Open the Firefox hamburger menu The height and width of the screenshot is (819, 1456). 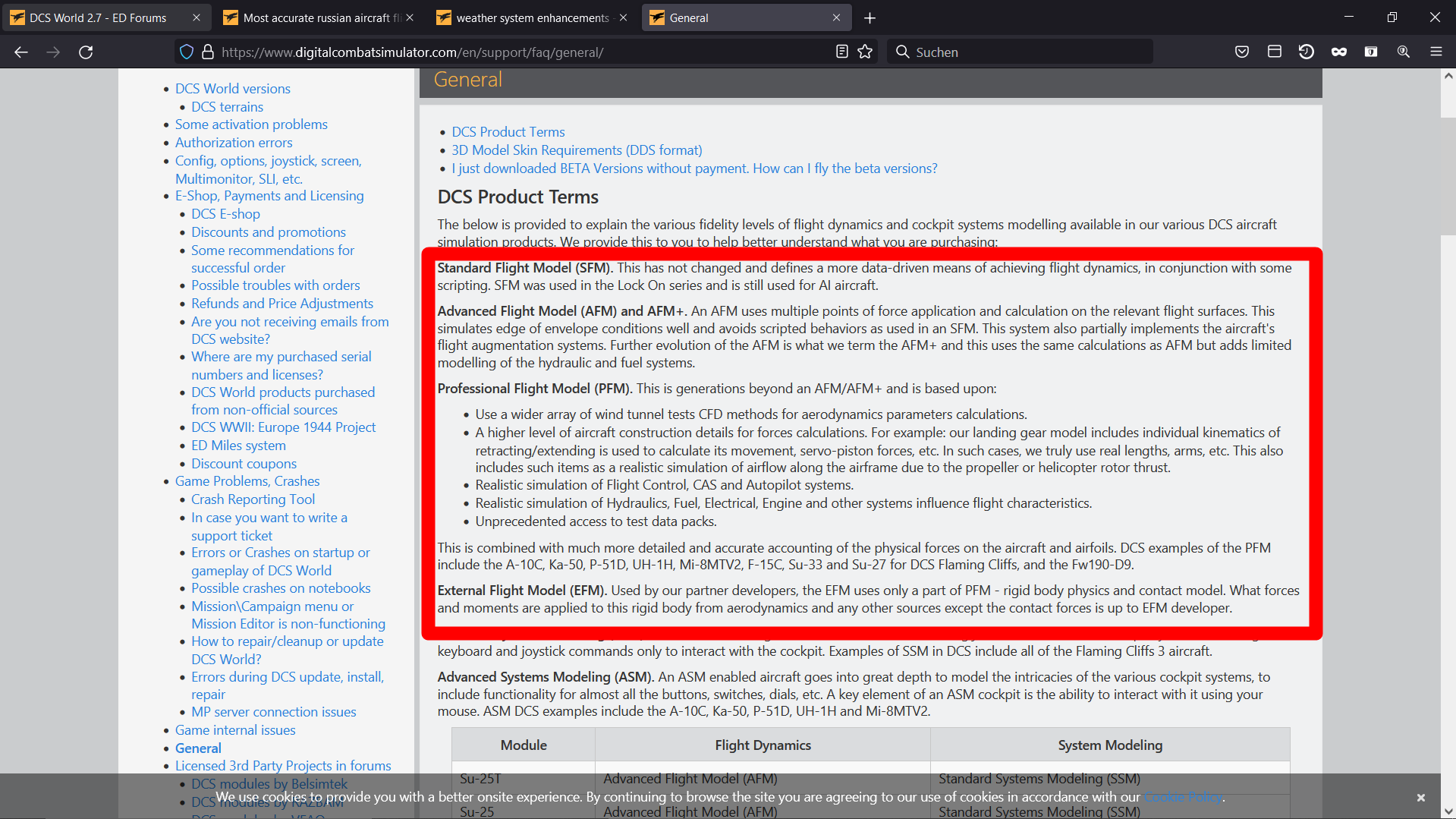click(1436, 52)
